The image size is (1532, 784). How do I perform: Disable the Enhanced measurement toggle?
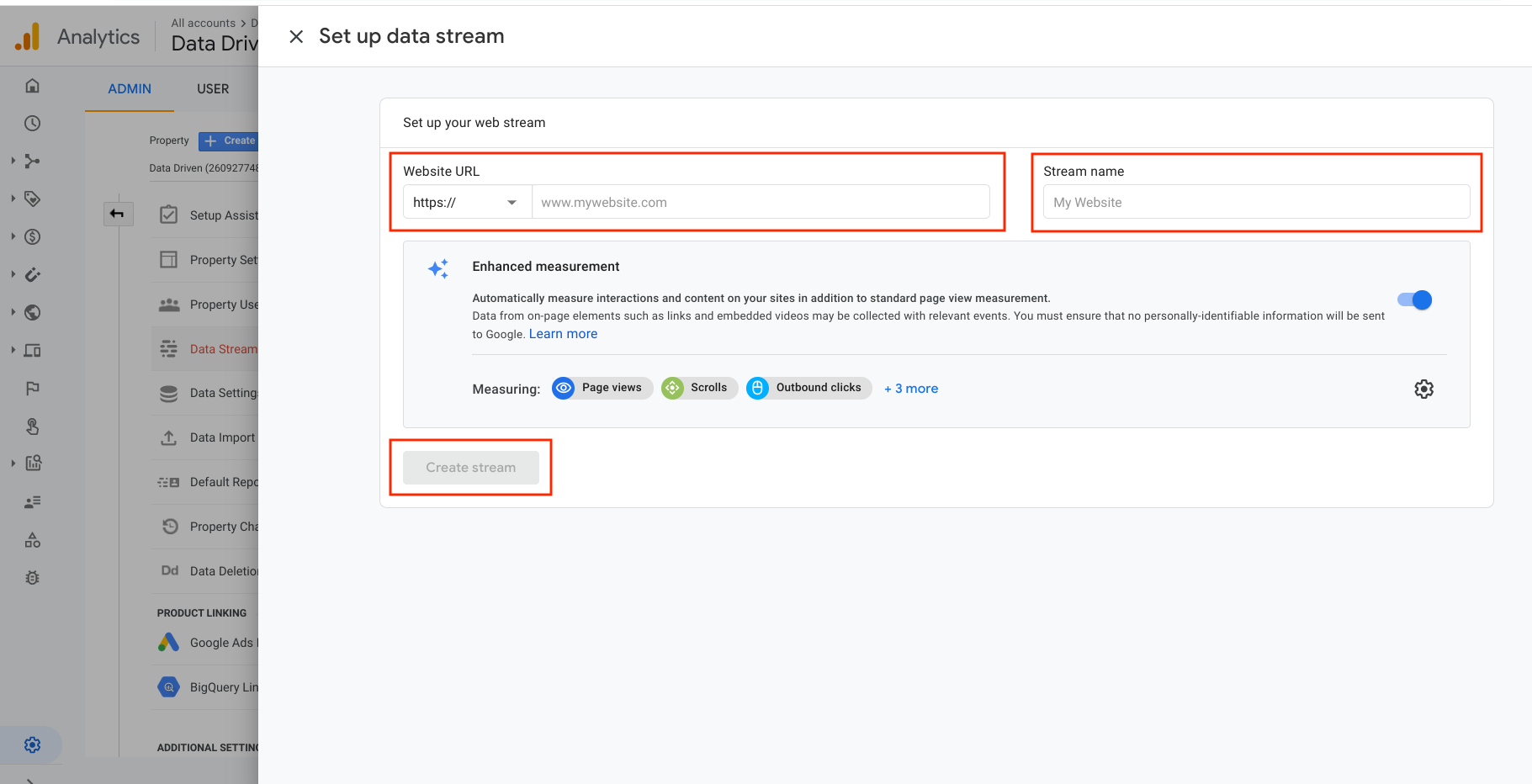point(1413,299)
